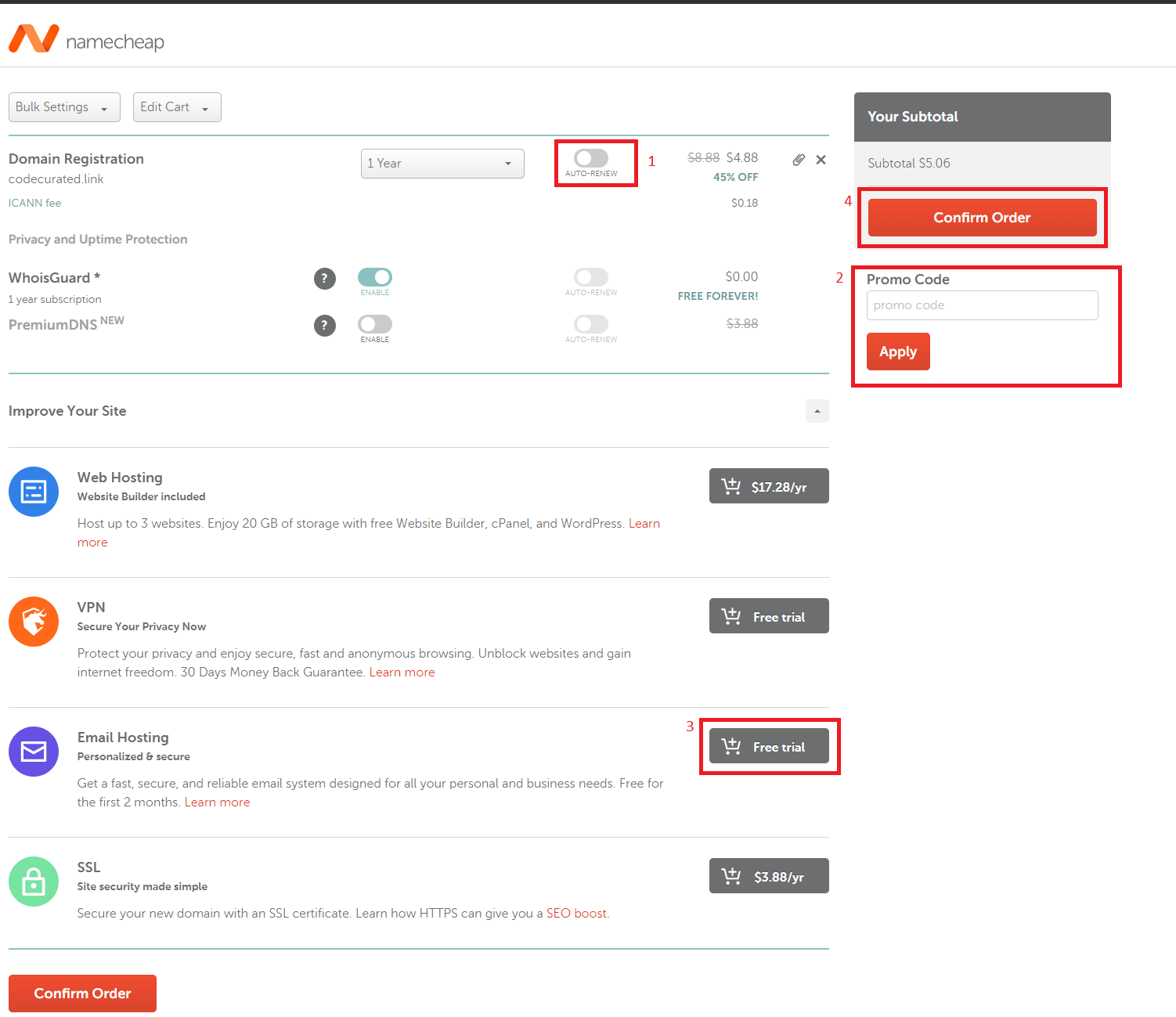Open the Edit Cart dropdown

[177, 107]
